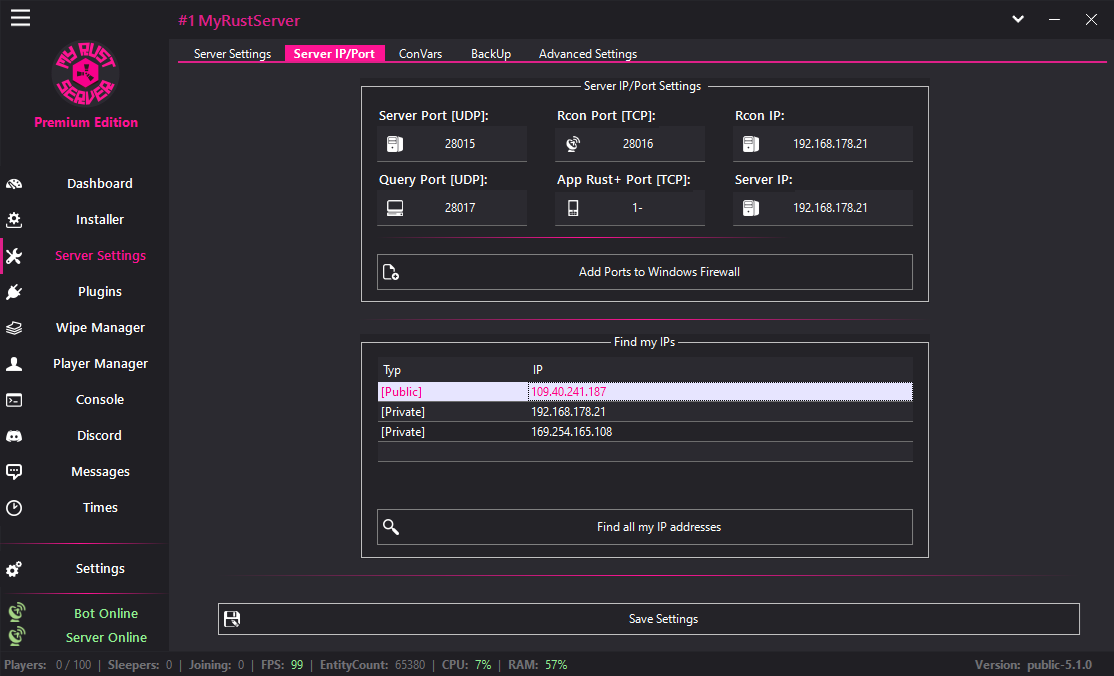The height and width of the screenshot is (676, 1114).
Task: Open Plugins in the sidebar
Action: 100,291
